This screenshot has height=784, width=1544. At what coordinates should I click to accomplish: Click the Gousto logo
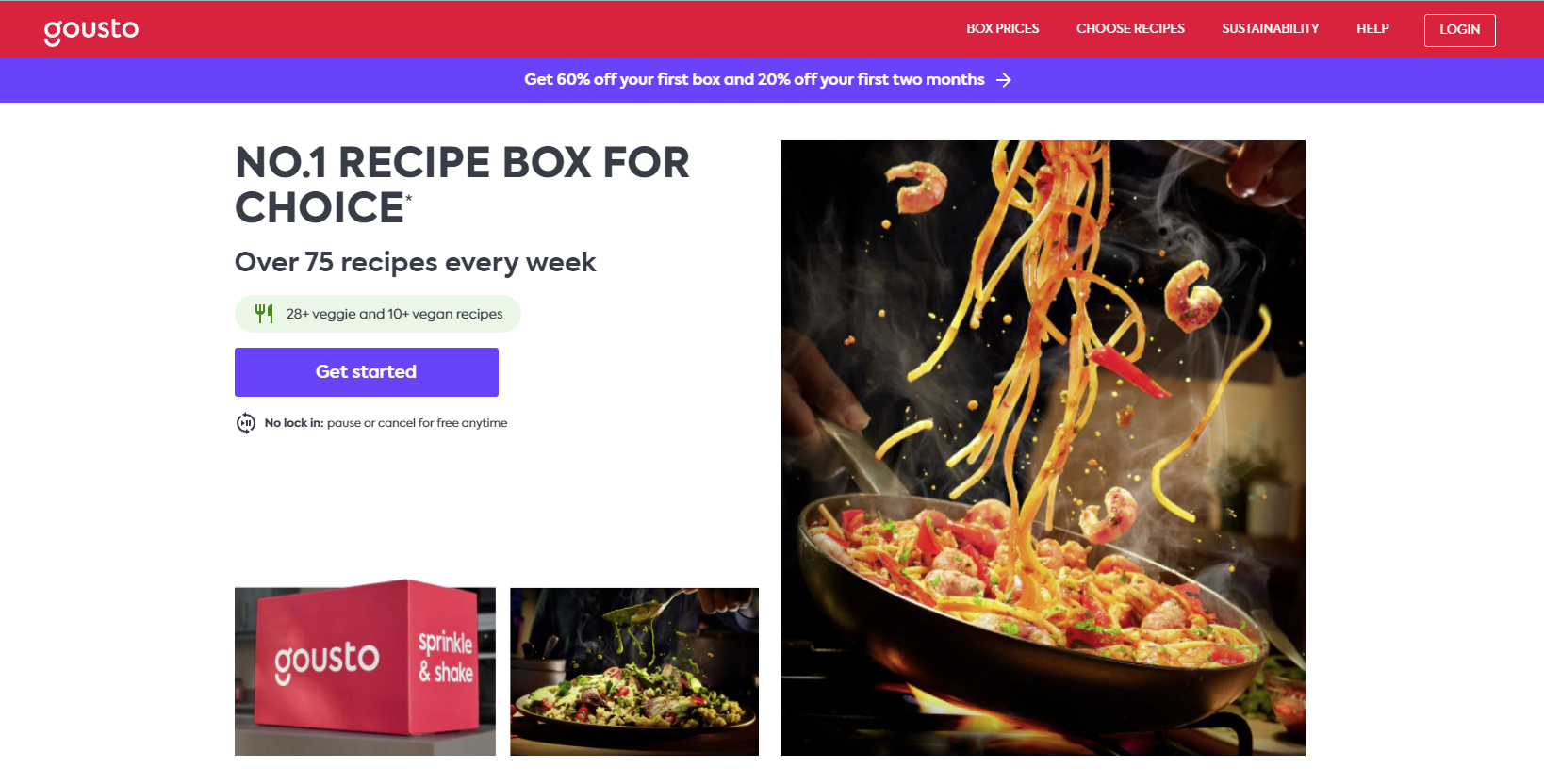point(91,30)
